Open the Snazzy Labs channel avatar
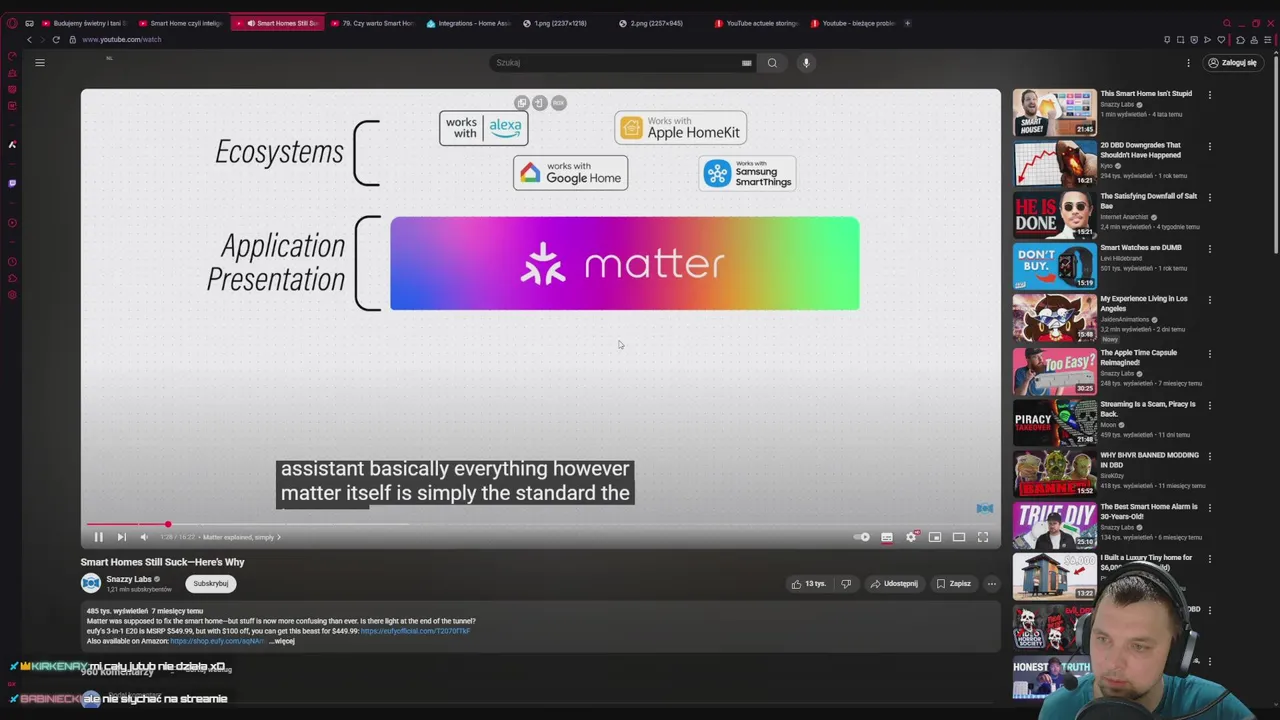The height and width of the screenshot is (720, 1280). pos(91,583)
